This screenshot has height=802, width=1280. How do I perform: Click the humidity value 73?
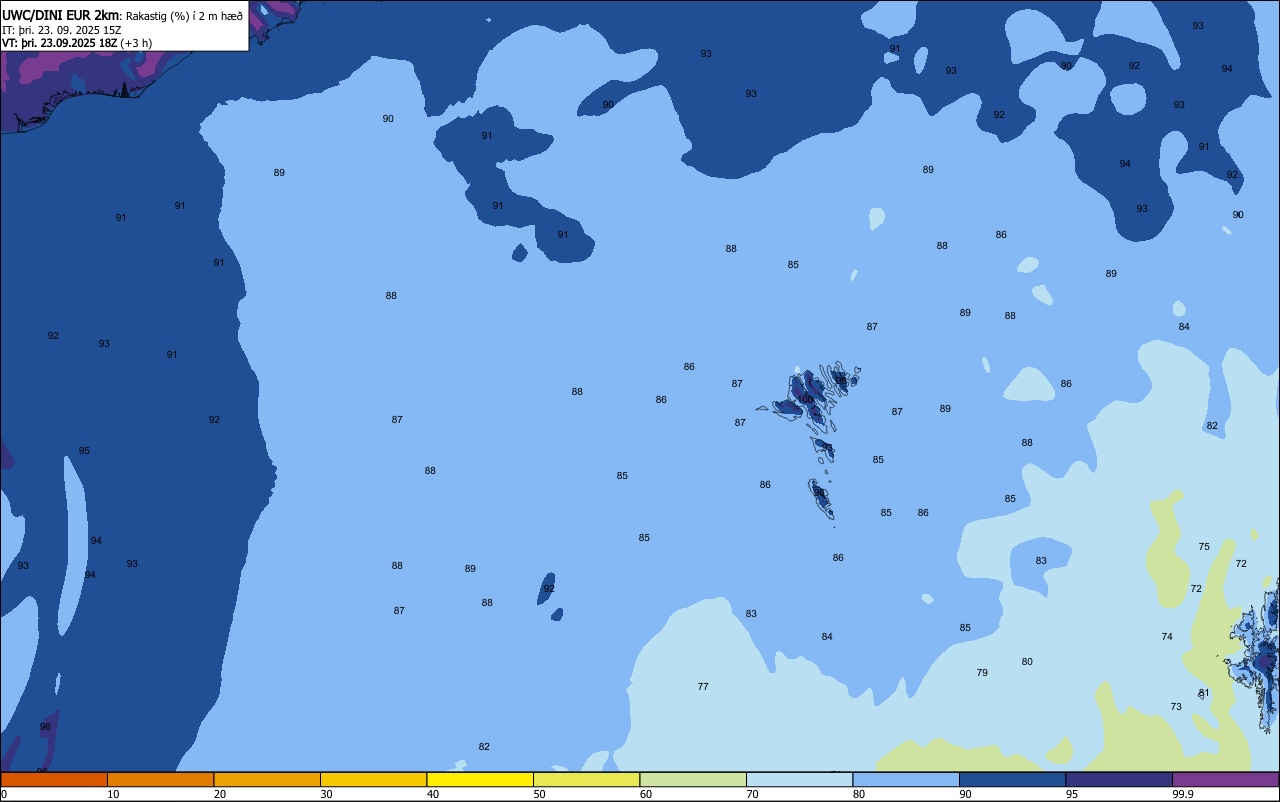pyautogui.click(x=1176, y=706)
